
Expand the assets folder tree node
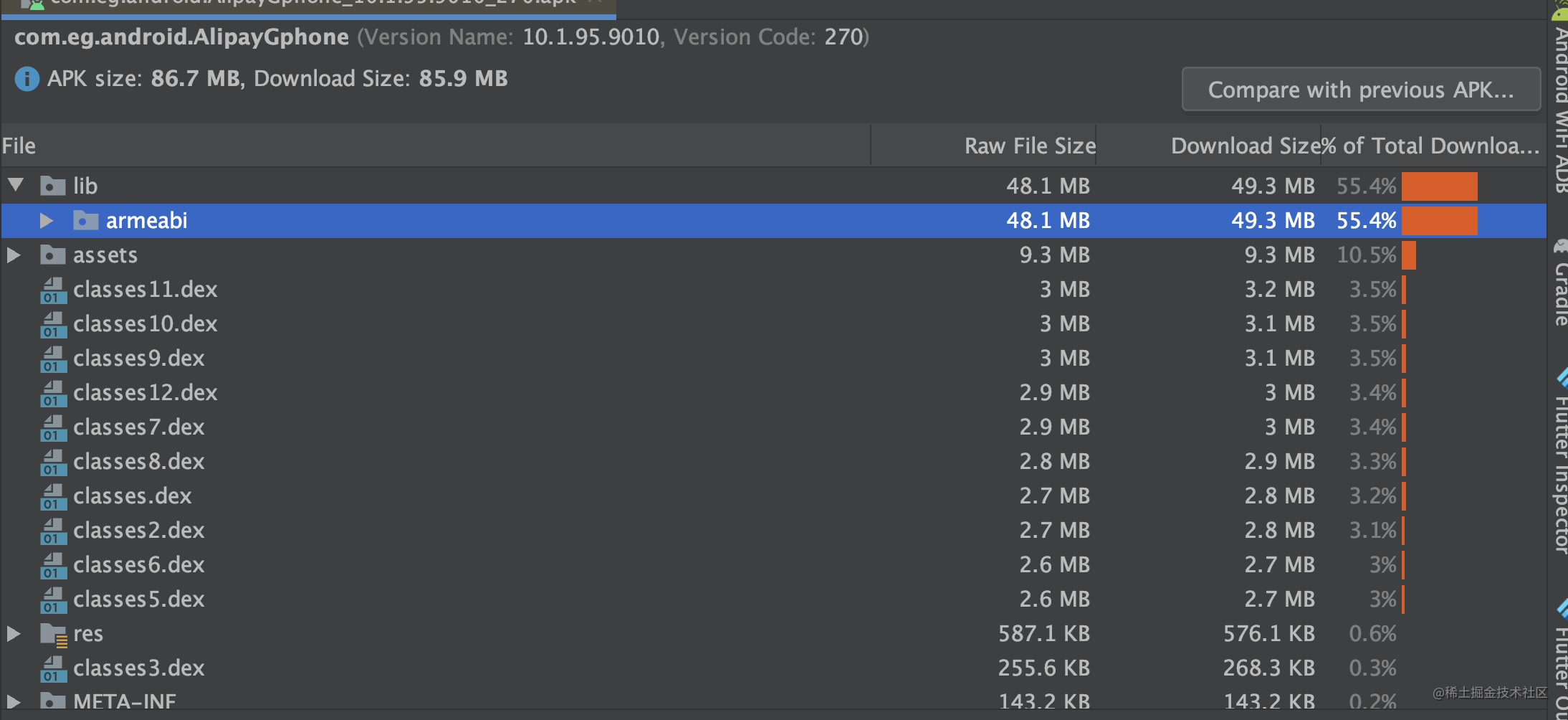(14, 255)
